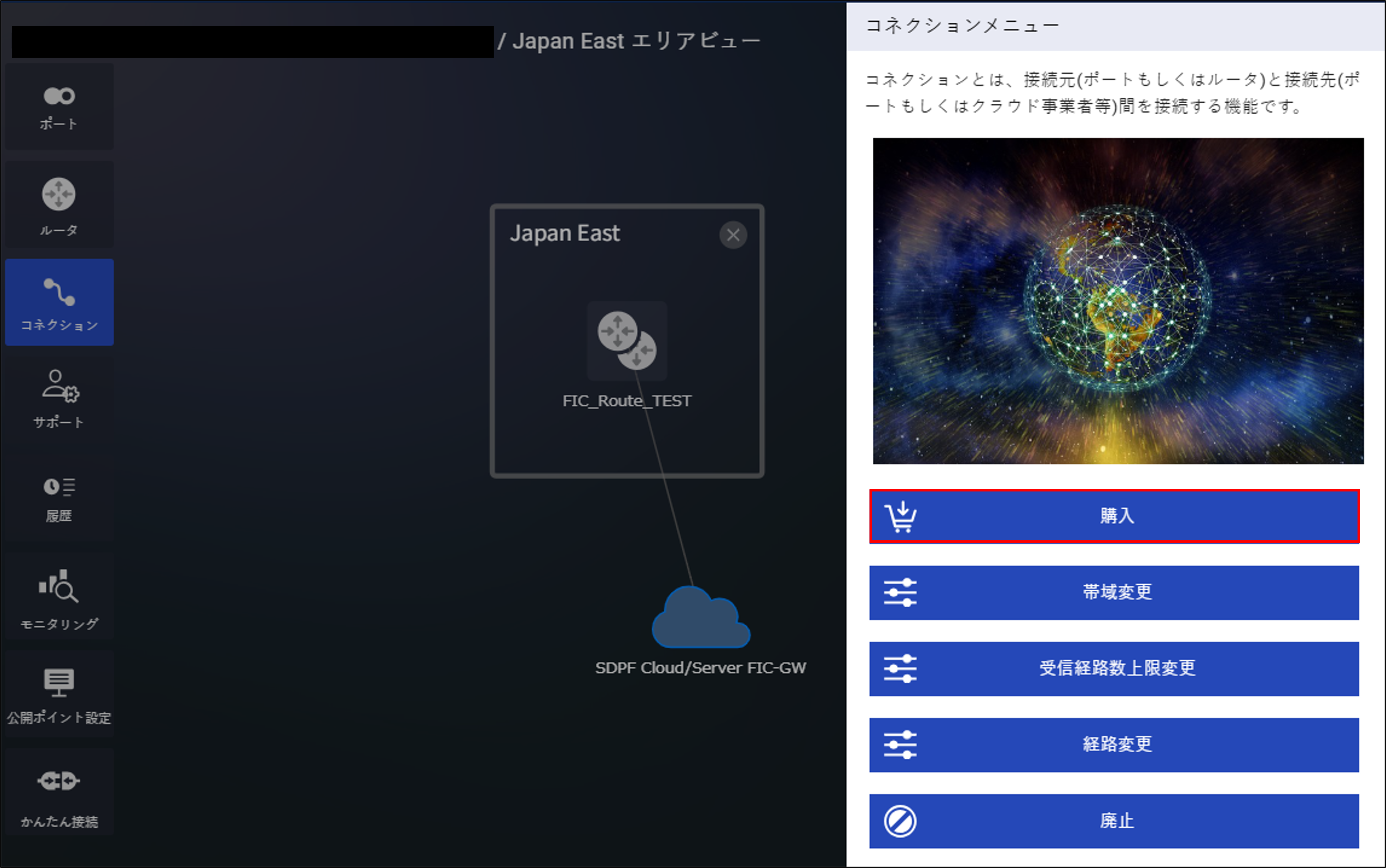Click the SDPF Cloud/Server FIC-GW label
This screenshot has width=1386, height=868.
pos(701,668)
